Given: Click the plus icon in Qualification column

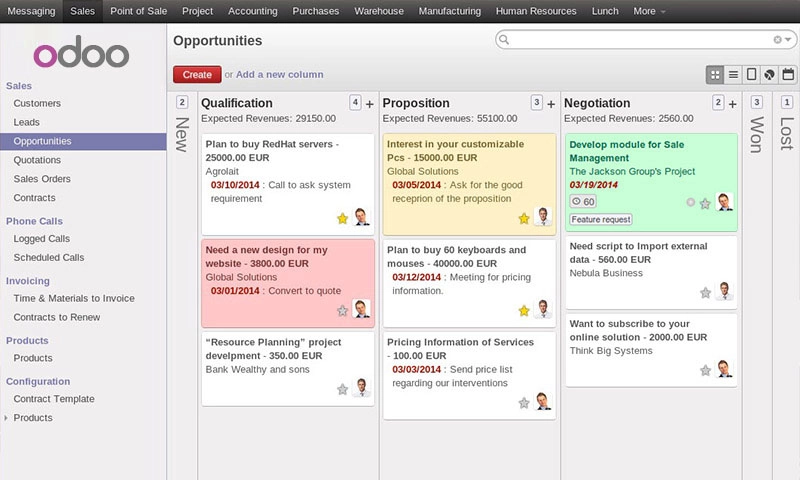Looking at the screenshot, I should (369, 103).
